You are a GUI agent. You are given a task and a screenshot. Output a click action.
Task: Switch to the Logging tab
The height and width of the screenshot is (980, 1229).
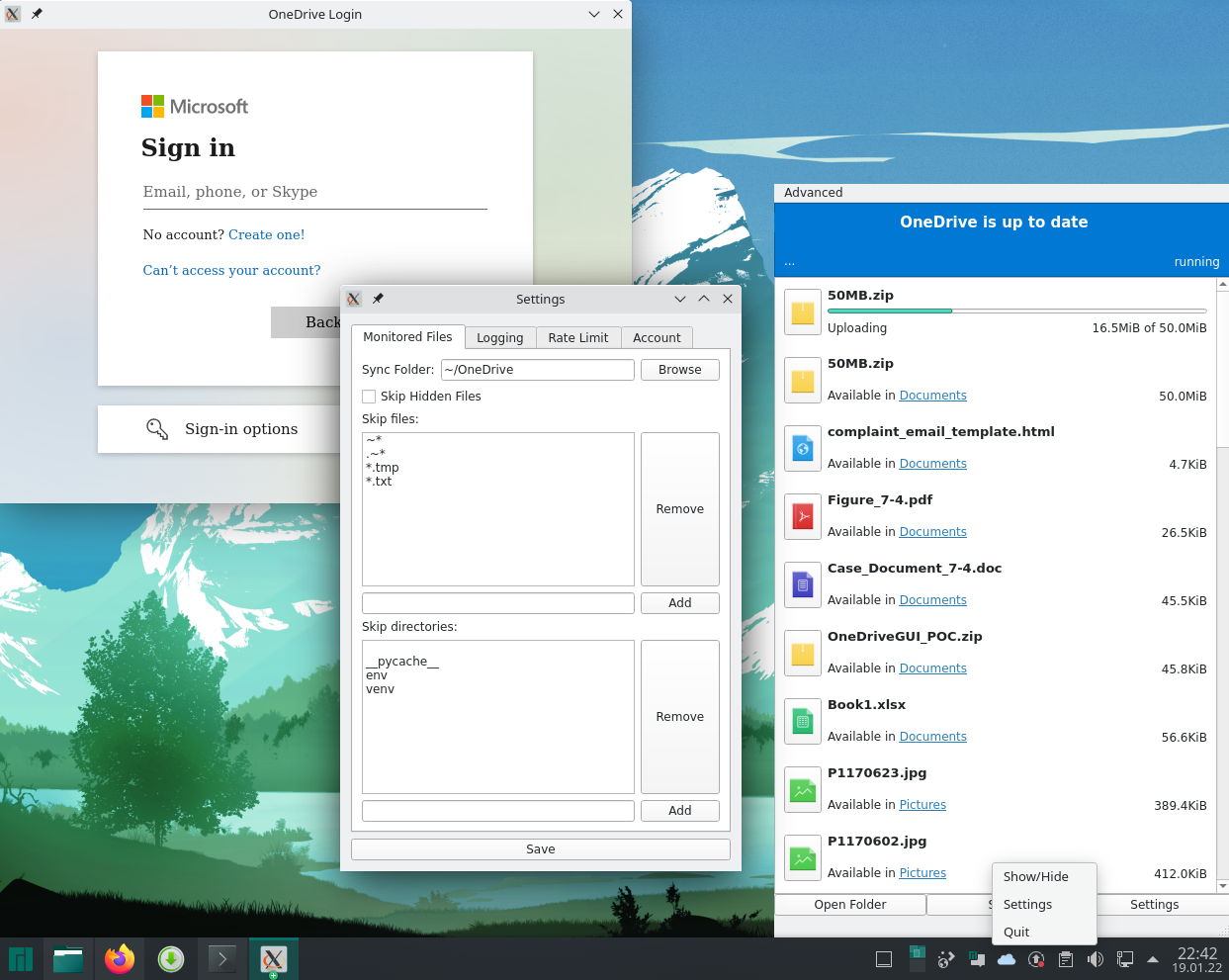coord(499,337)
